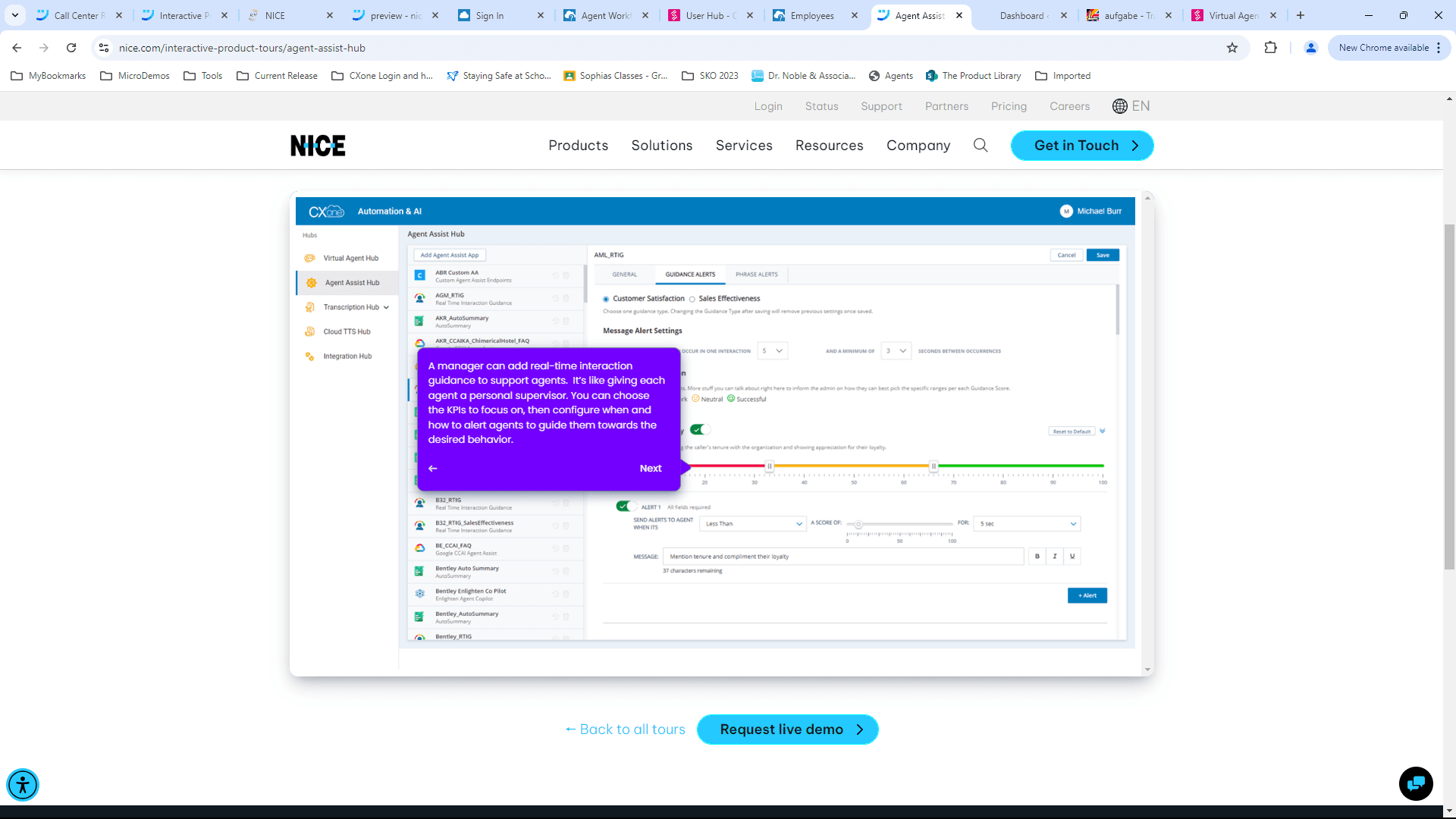This screenshot has width=1456, height=819.
Task: Select the Customer Satisfaction radio button
Action: (x=606, y=300)
